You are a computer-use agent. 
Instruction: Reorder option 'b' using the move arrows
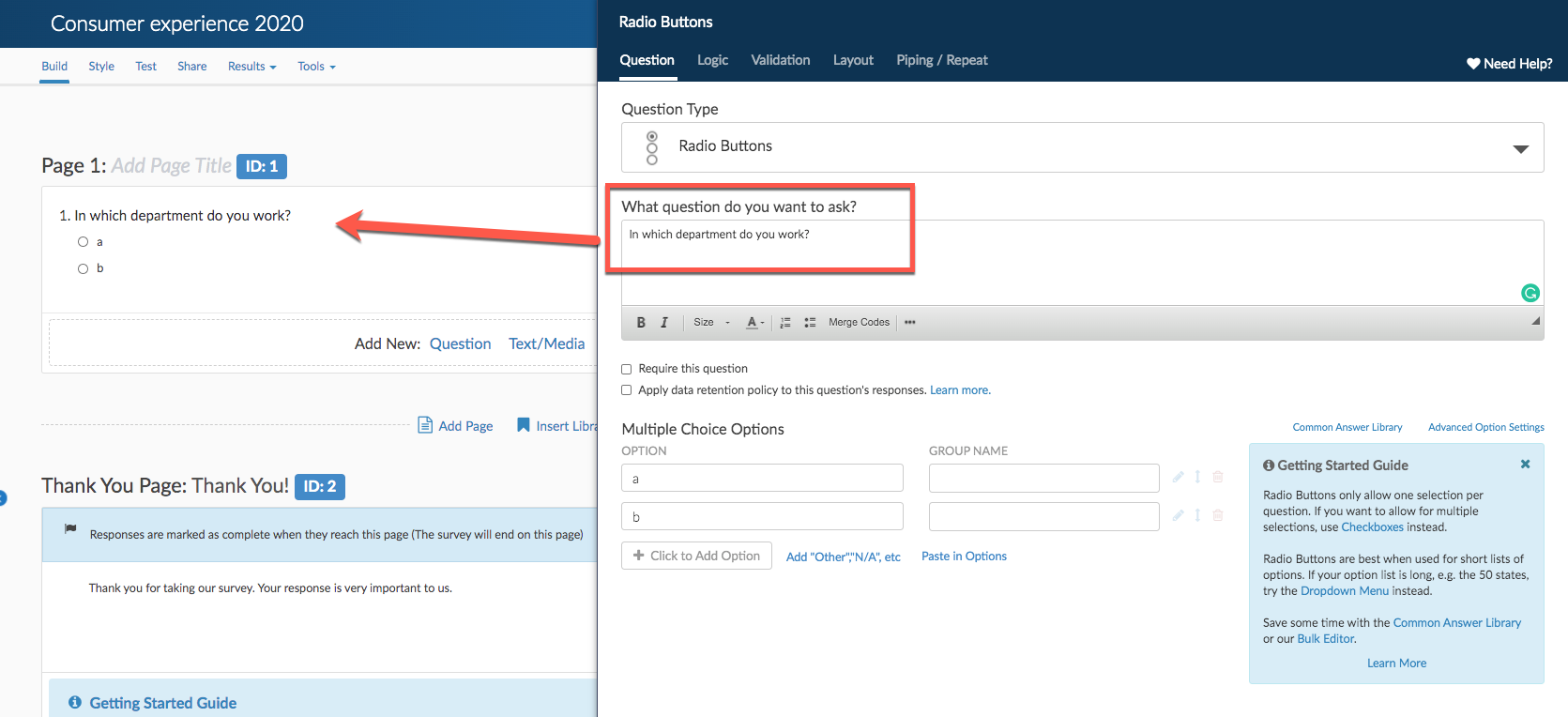[1197, 515]
